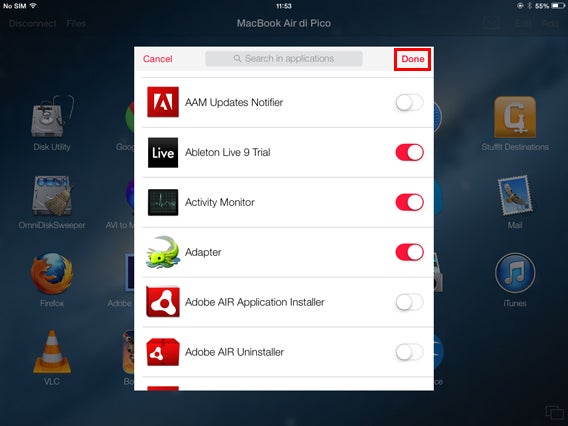Tap the Ableton Live 9 Trial label

(227, 152)
